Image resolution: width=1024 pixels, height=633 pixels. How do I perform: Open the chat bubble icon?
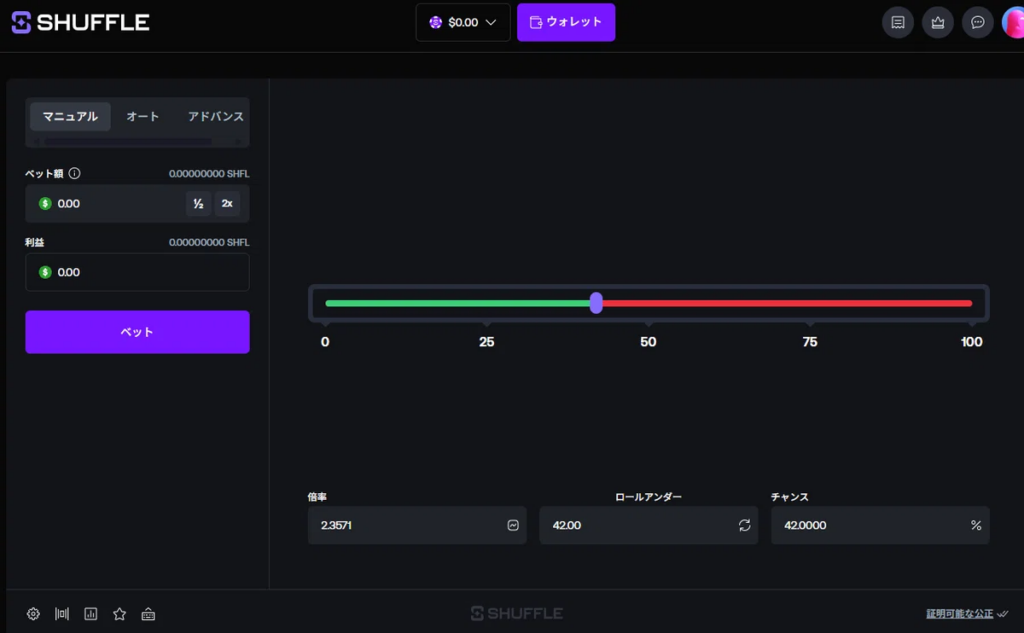(977, 22)
